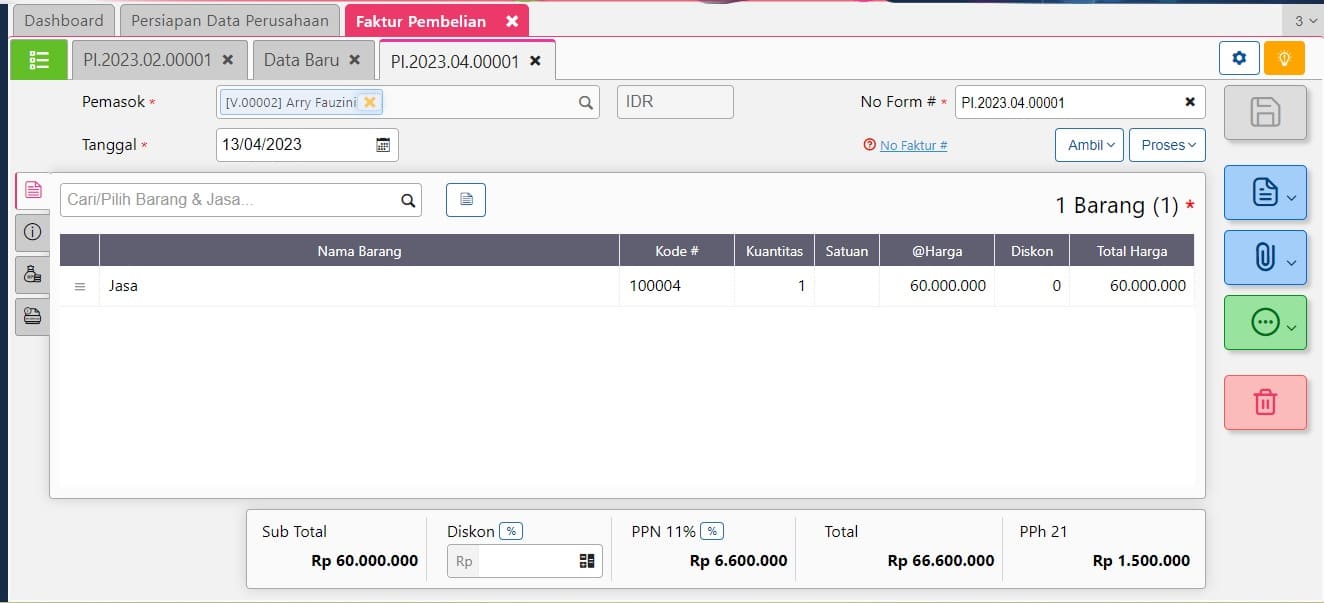Click the save disk icon button

(x=1265, y=112)
